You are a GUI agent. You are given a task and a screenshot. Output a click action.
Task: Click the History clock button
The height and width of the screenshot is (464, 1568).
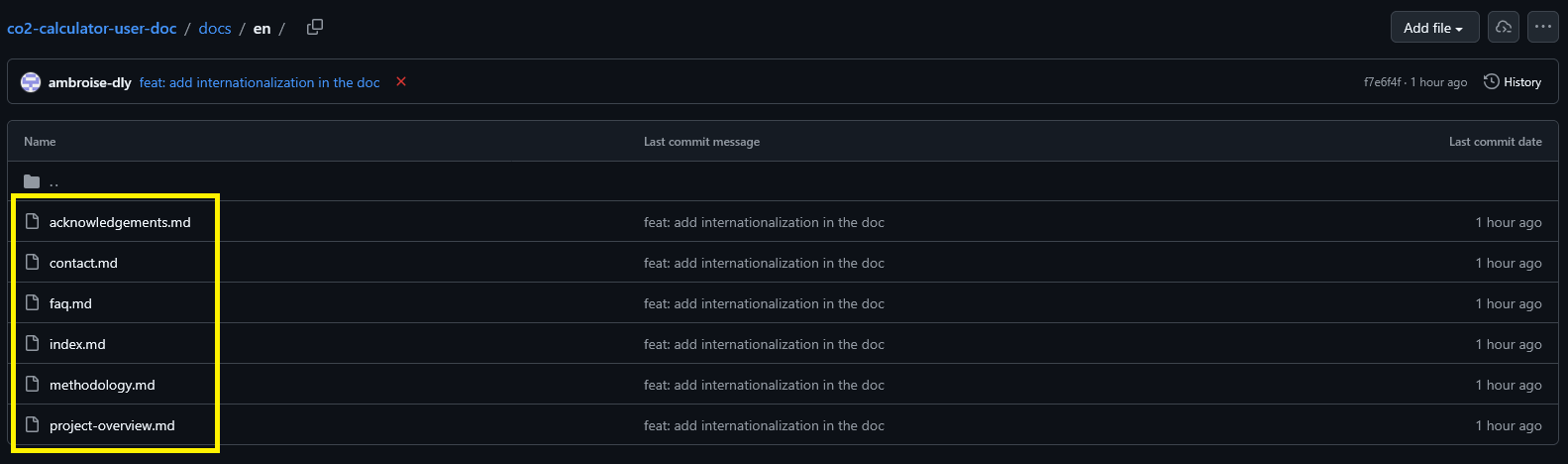pos(1513,82)
